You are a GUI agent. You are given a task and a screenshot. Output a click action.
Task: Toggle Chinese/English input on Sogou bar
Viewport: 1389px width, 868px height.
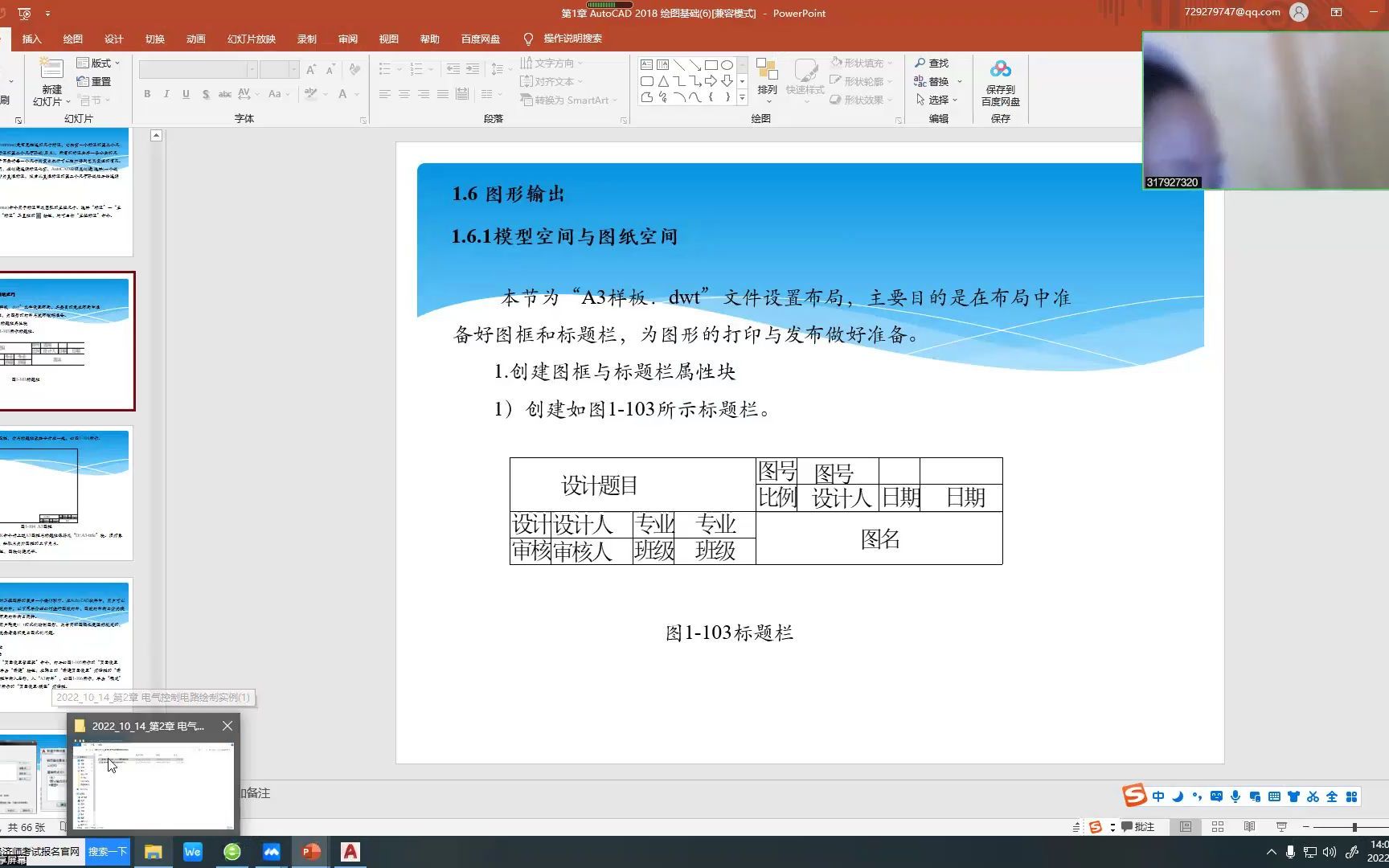1157,796
